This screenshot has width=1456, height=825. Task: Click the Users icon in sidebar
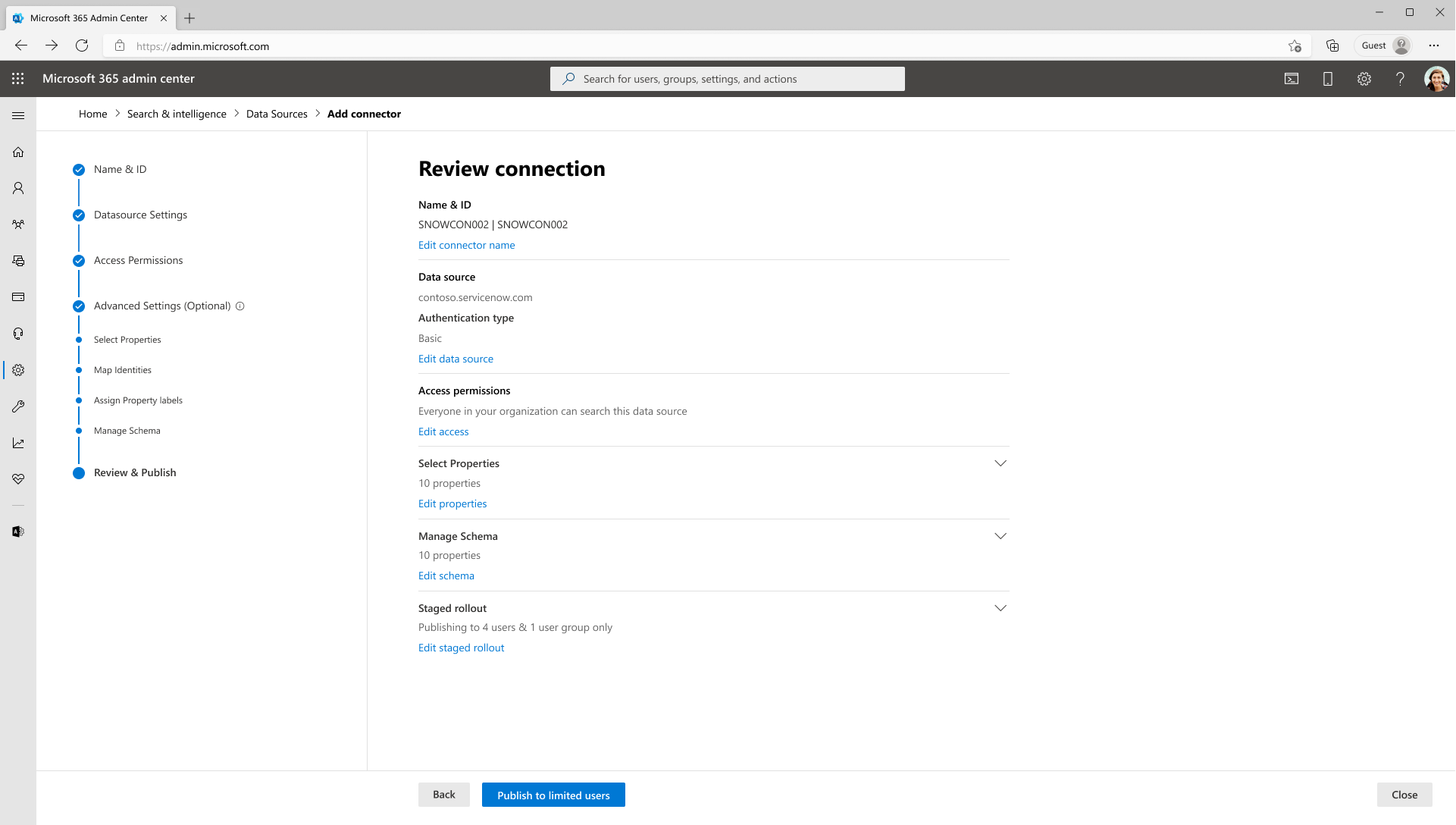pyautogui.click(x=18, y=188)
